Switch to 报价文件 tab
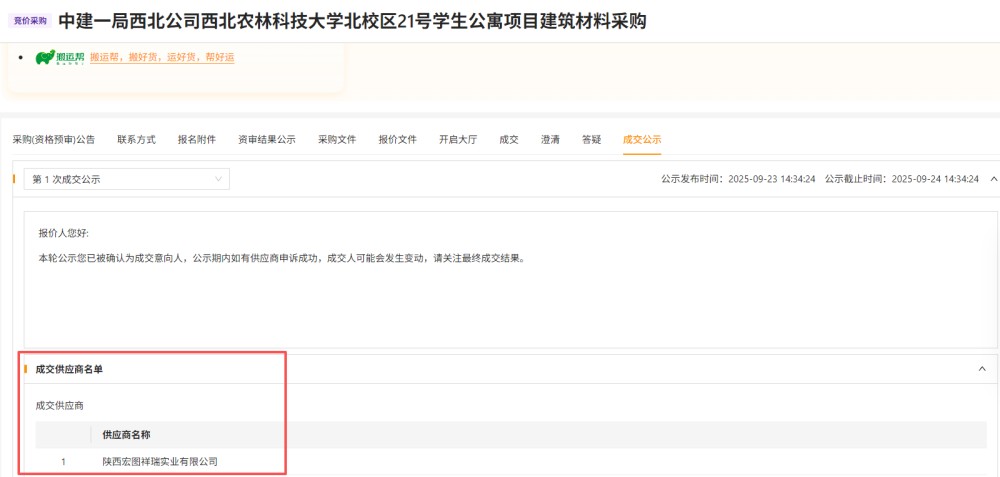The height and width of the screenshot is (477, 1000). (x=397, y=140)
